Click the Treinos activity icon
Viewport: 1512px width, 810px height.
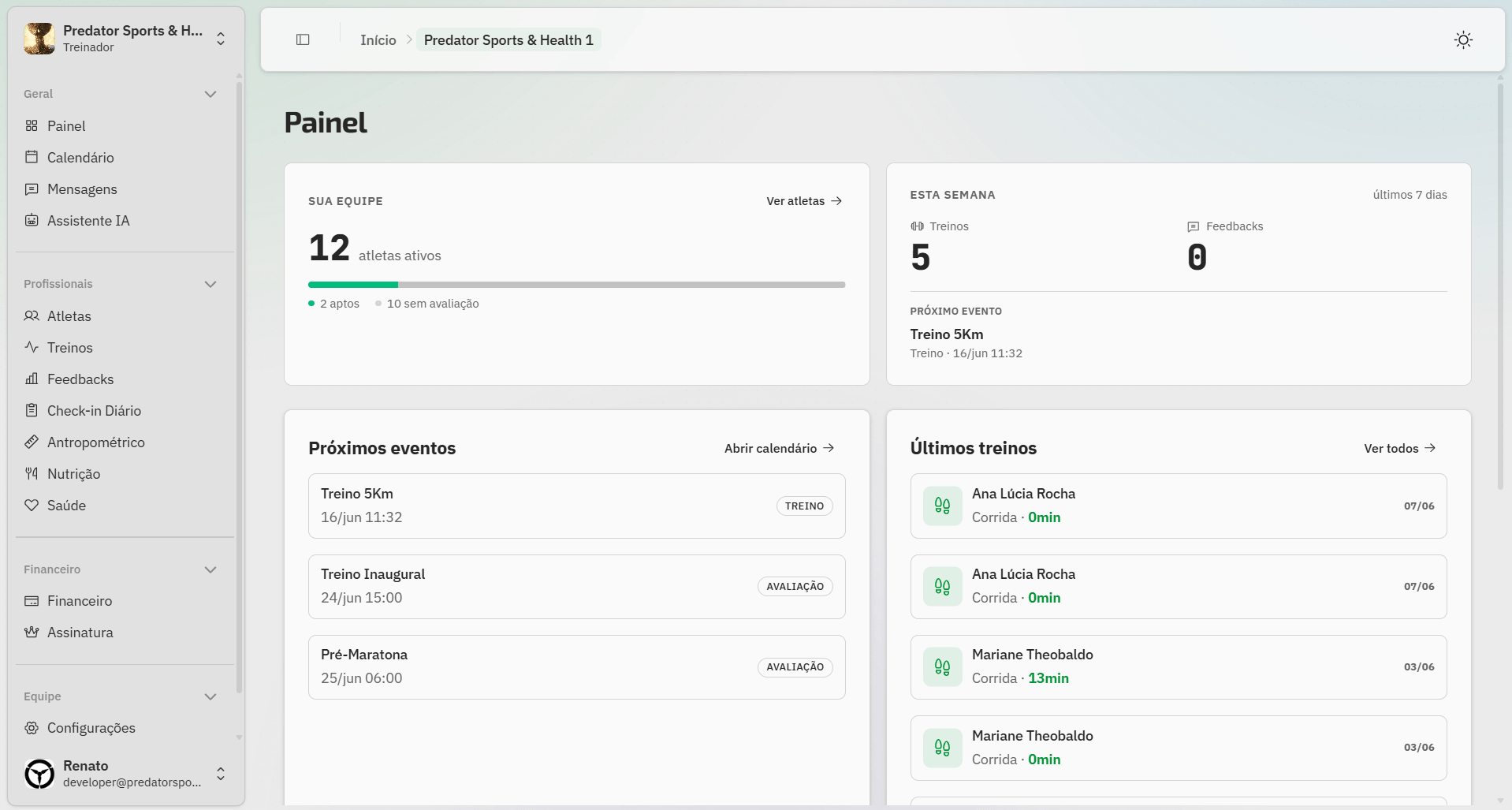32,347
